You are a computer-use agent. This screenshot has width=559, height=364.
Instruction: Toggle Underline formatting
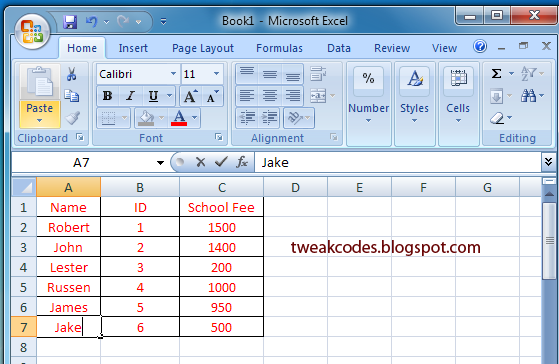click(x=153, y=96)
